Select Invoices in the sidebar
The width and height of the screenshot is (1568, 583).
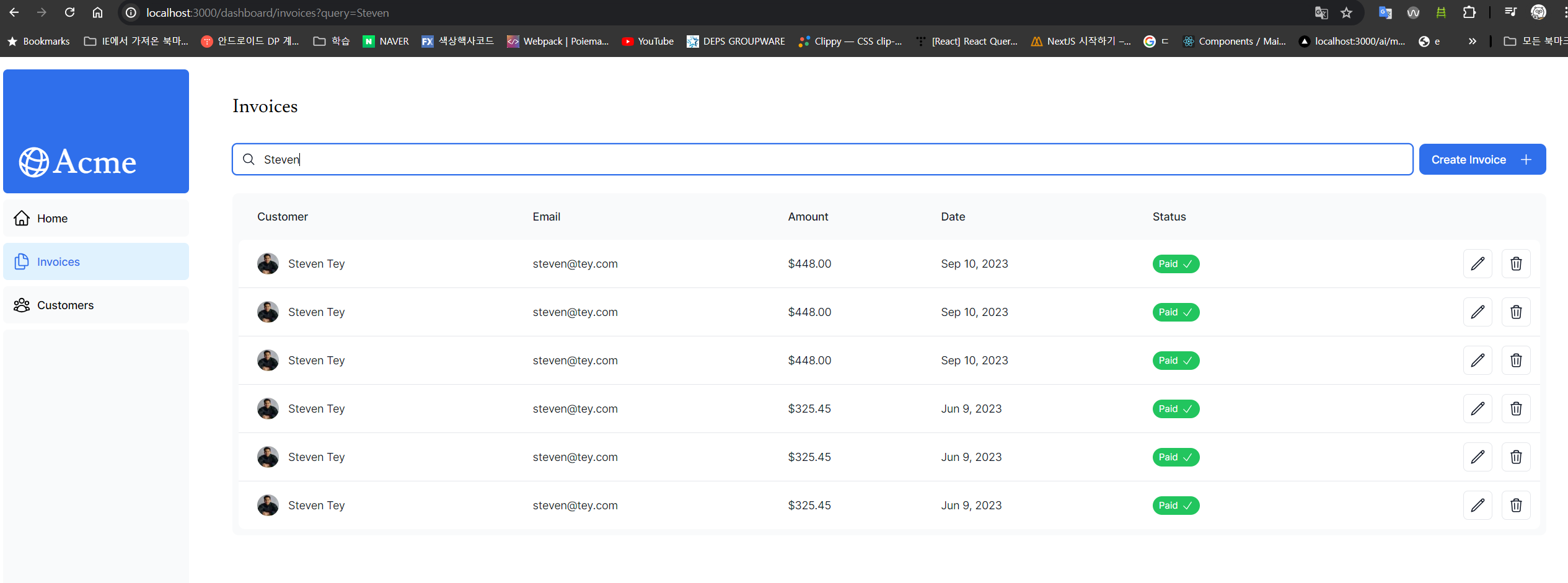coord(96,261)
